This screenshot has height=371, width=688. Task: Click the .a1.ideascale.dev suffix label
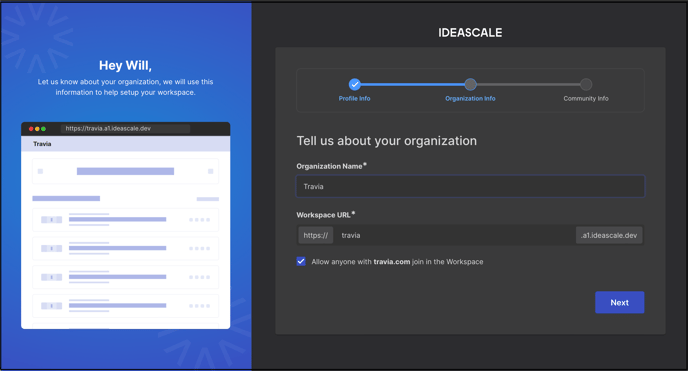(609, 235)
